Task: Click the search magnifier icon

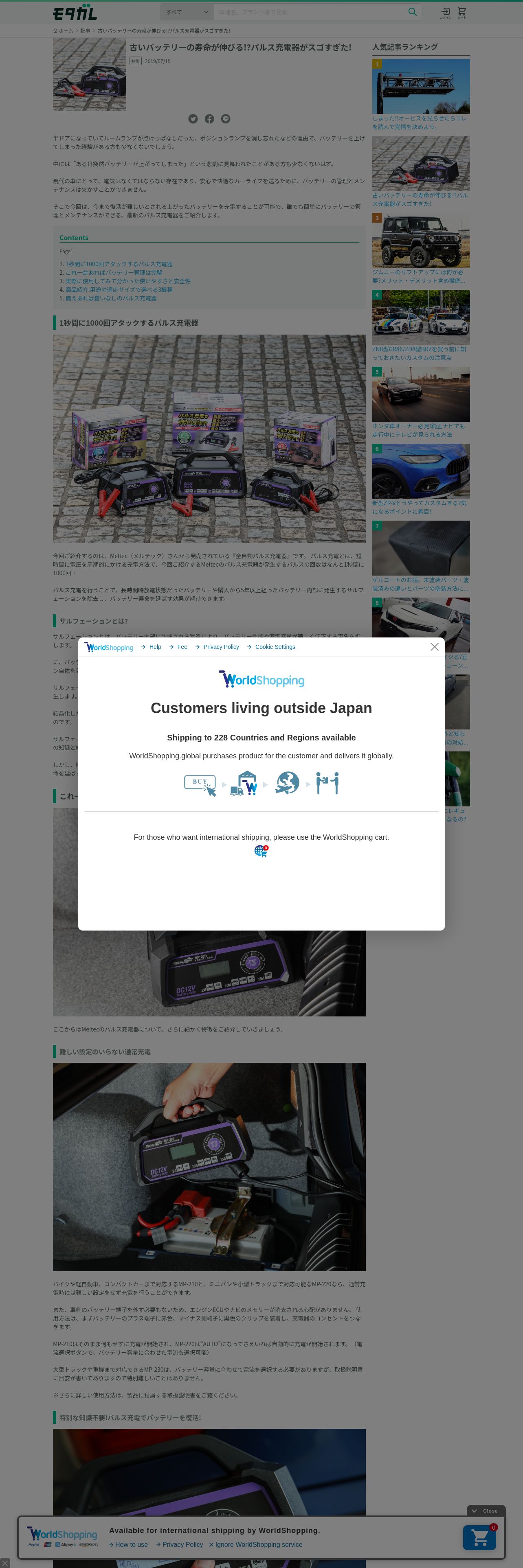Action: pos(412,11)
